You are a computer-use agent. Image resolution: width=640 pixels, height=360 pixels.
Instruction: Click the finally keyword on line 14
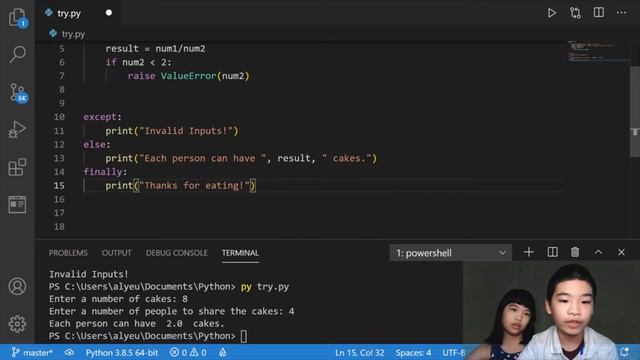[x=102, y=172]
